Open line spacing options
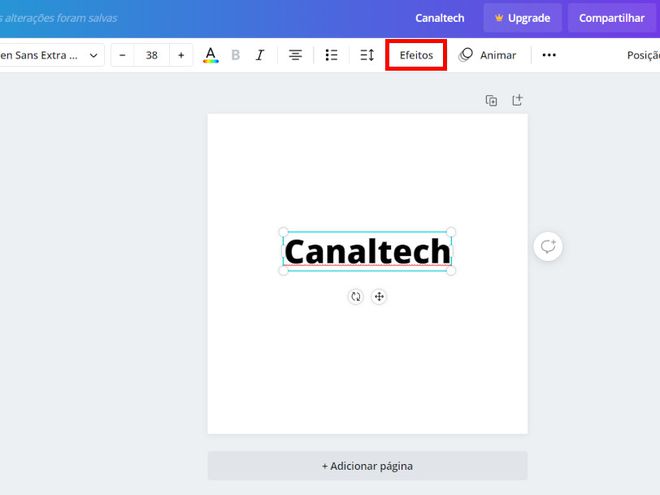The width and height of the screenshot is (660, 495). [367, 55]
